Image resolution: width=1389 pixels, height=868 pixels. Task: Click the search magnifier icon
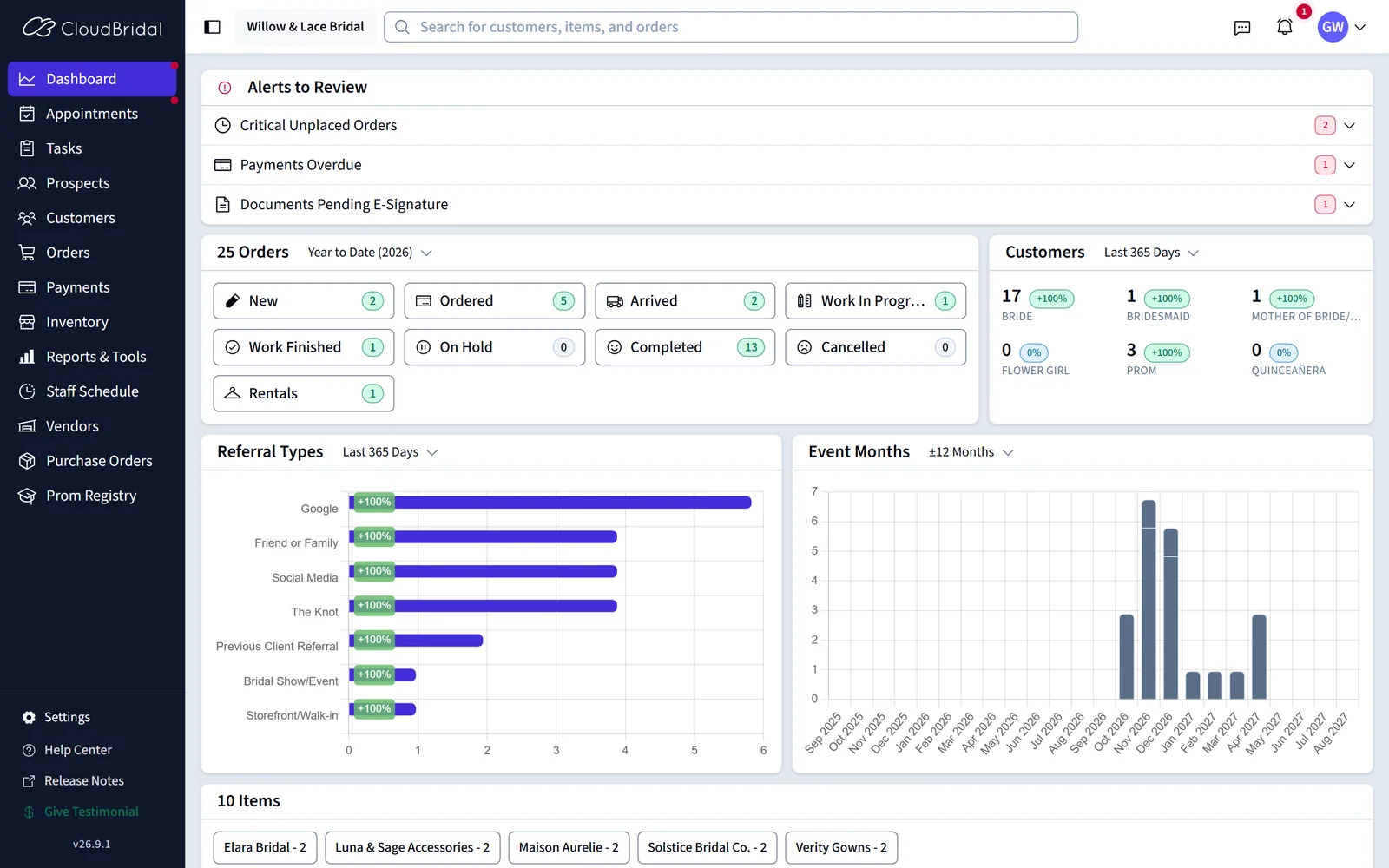pos(402,27)
